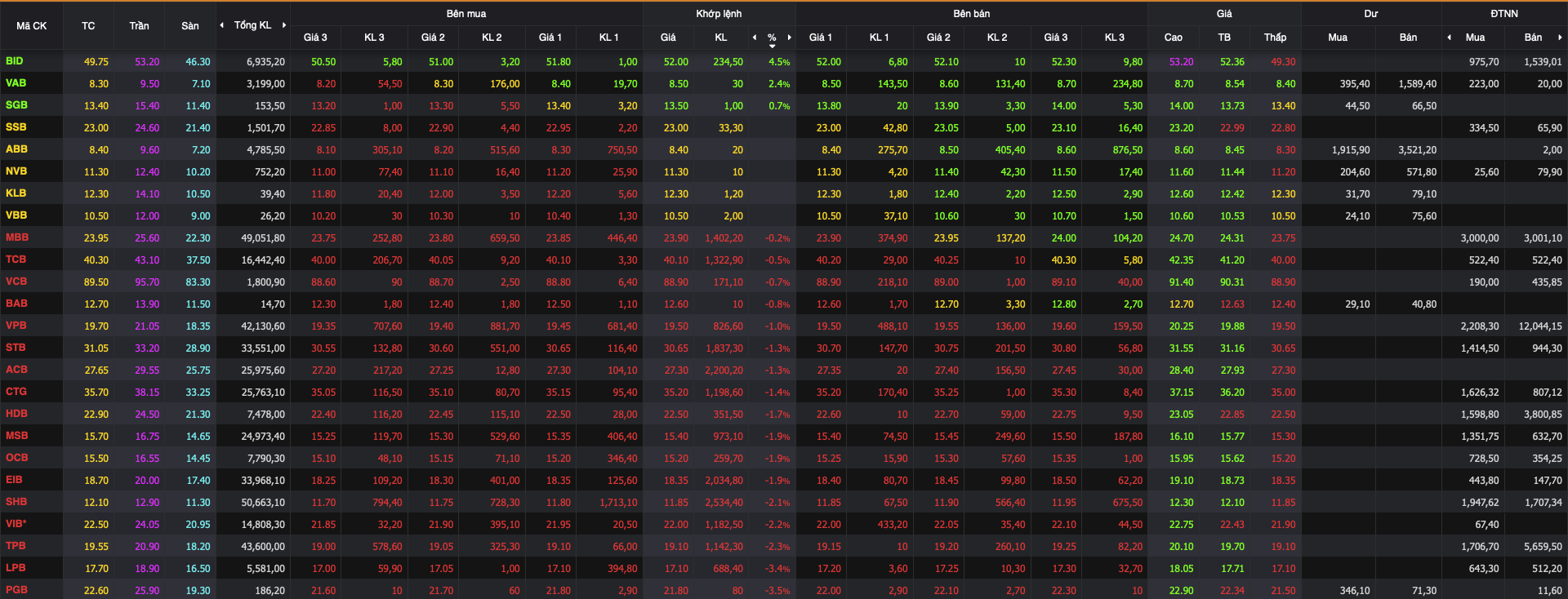Click the right arrow after the % column header

(789, 38)
